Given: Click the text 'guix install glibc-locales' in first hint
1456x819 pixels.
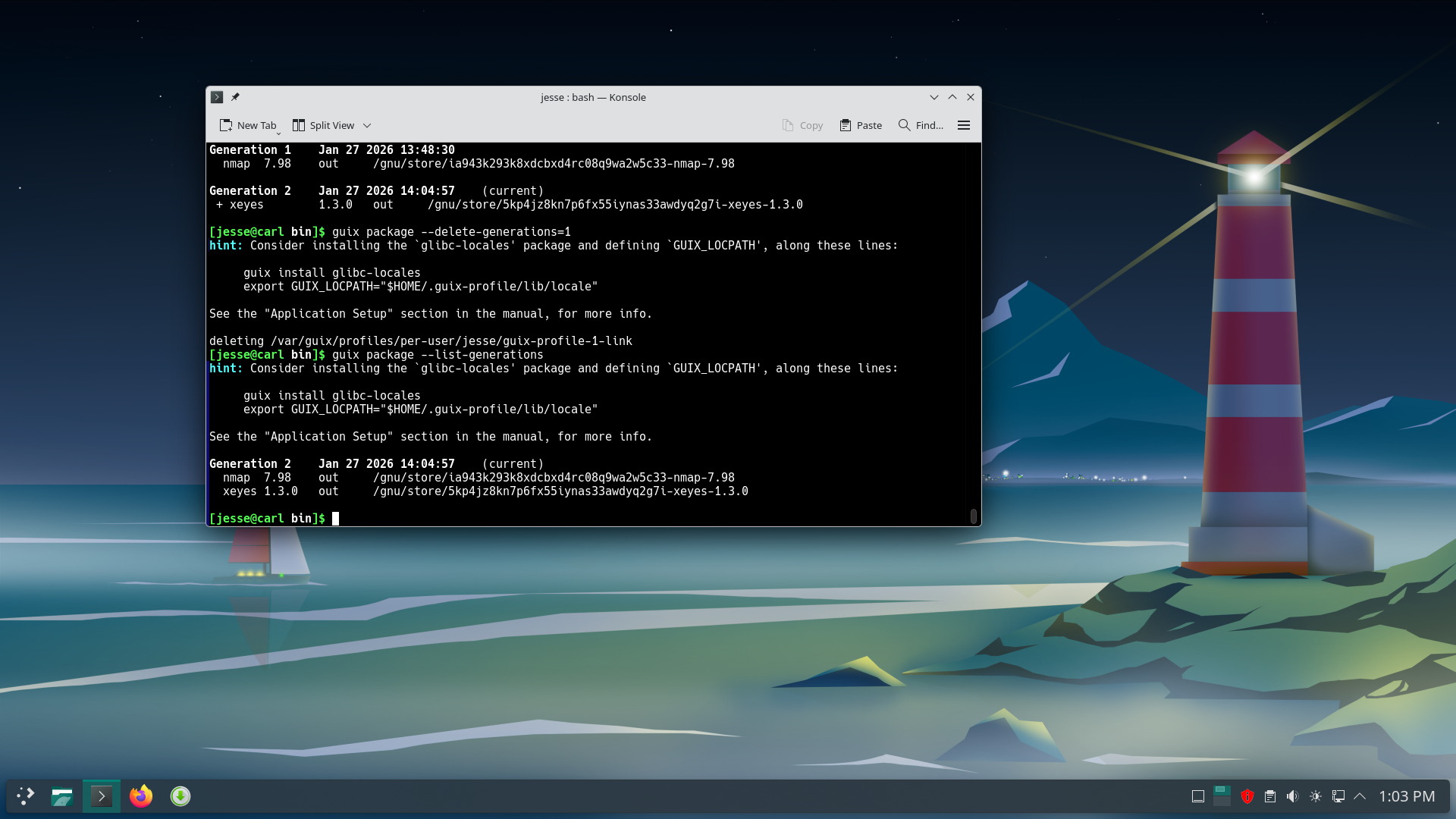Looking at the screenshot, I should point(331,273).
